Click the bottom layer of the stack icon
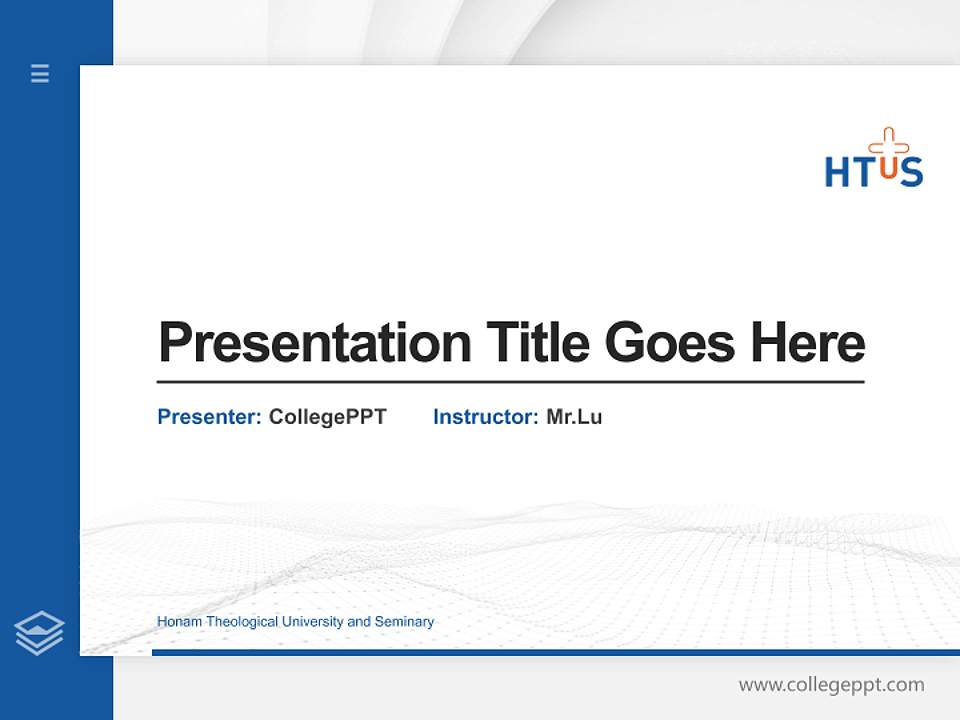Image resolution: width=960 pixels, height=720 pixels. click(x=39, y=647)
